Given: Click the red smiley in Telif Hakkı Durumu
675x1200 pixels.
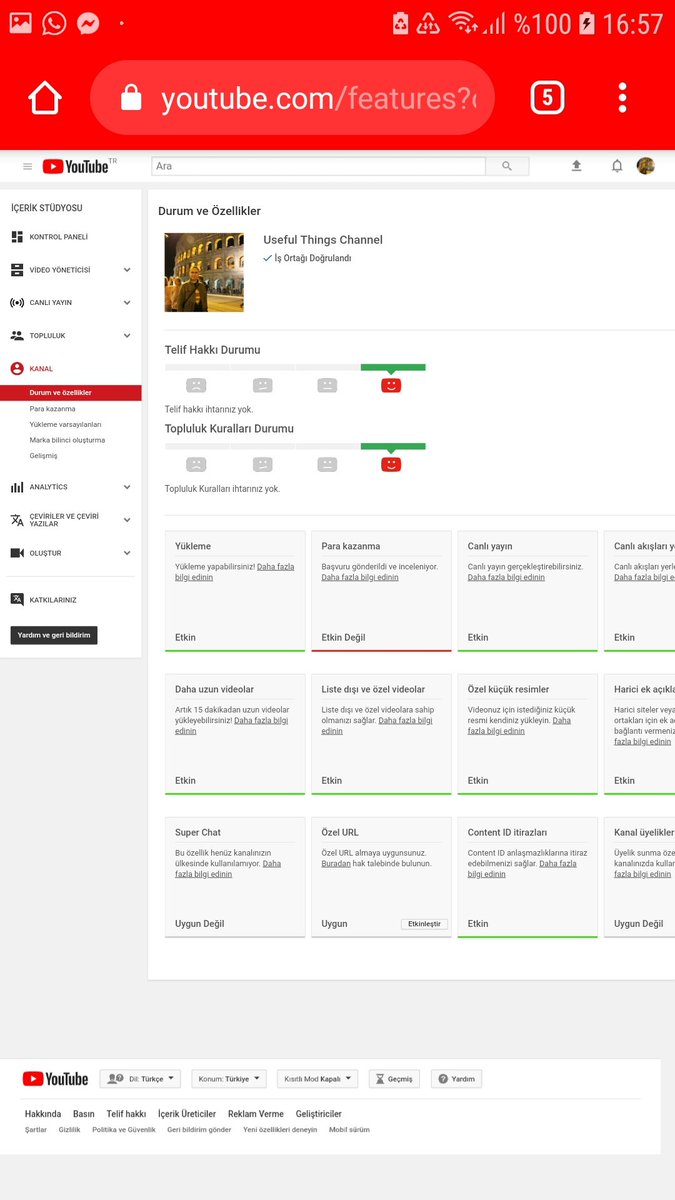Looking at the screenshot, I should click(x=391, y=385).
